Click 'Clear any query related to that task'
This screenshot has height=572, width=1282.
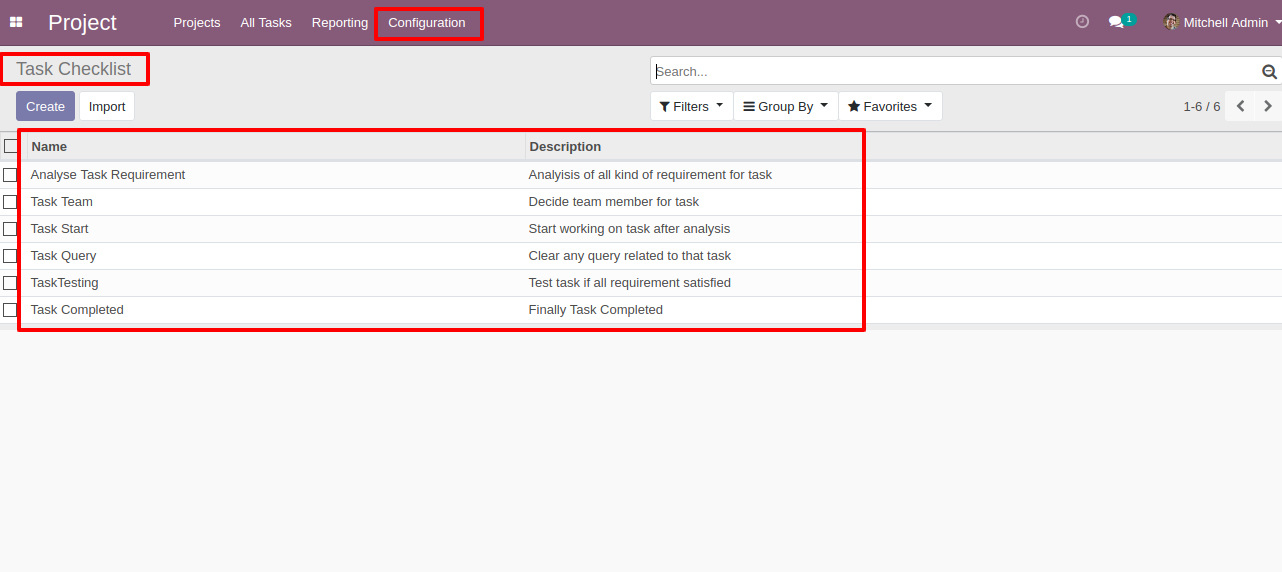(x=630, y=256)
